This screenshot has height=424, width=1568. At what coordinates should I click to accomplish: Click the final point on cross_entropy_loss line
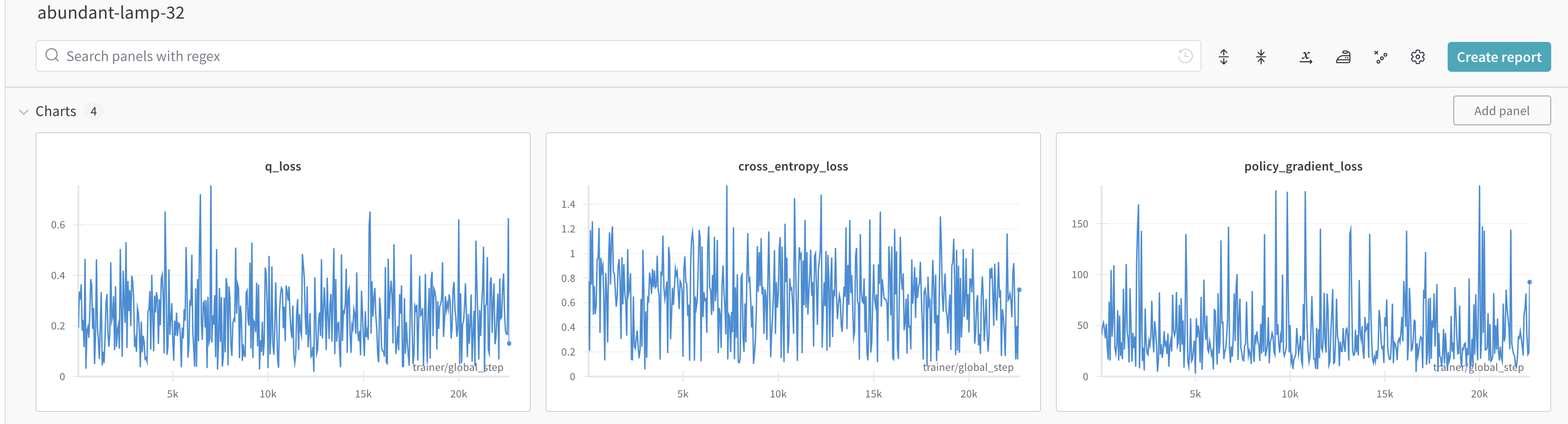tap(1020, 290)
